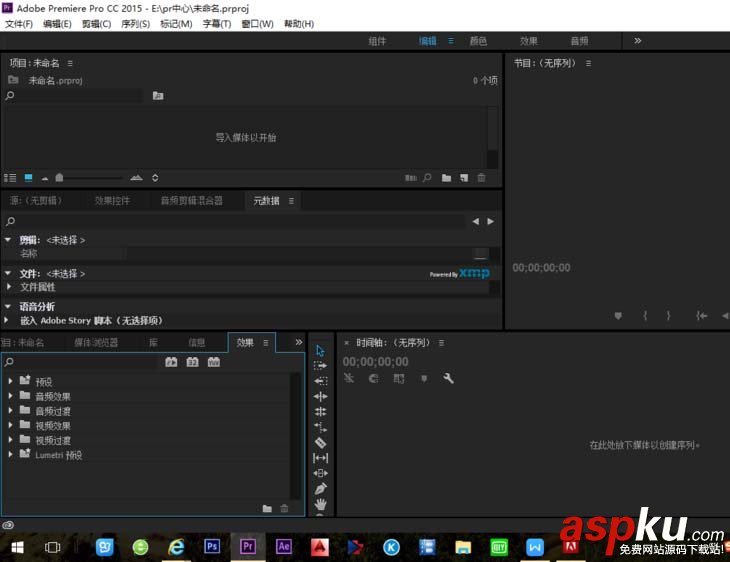Image resolution: width=730 pixels, height=562 pixels.
Task: Expand the 文件属性 section
Action: [8, 287]
